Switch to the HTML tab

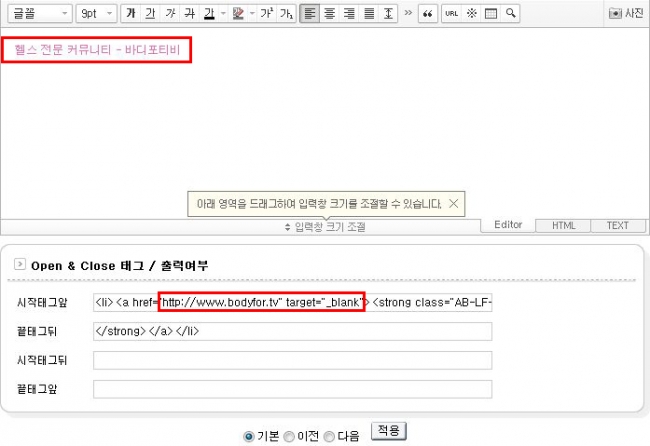pos(564,226)
